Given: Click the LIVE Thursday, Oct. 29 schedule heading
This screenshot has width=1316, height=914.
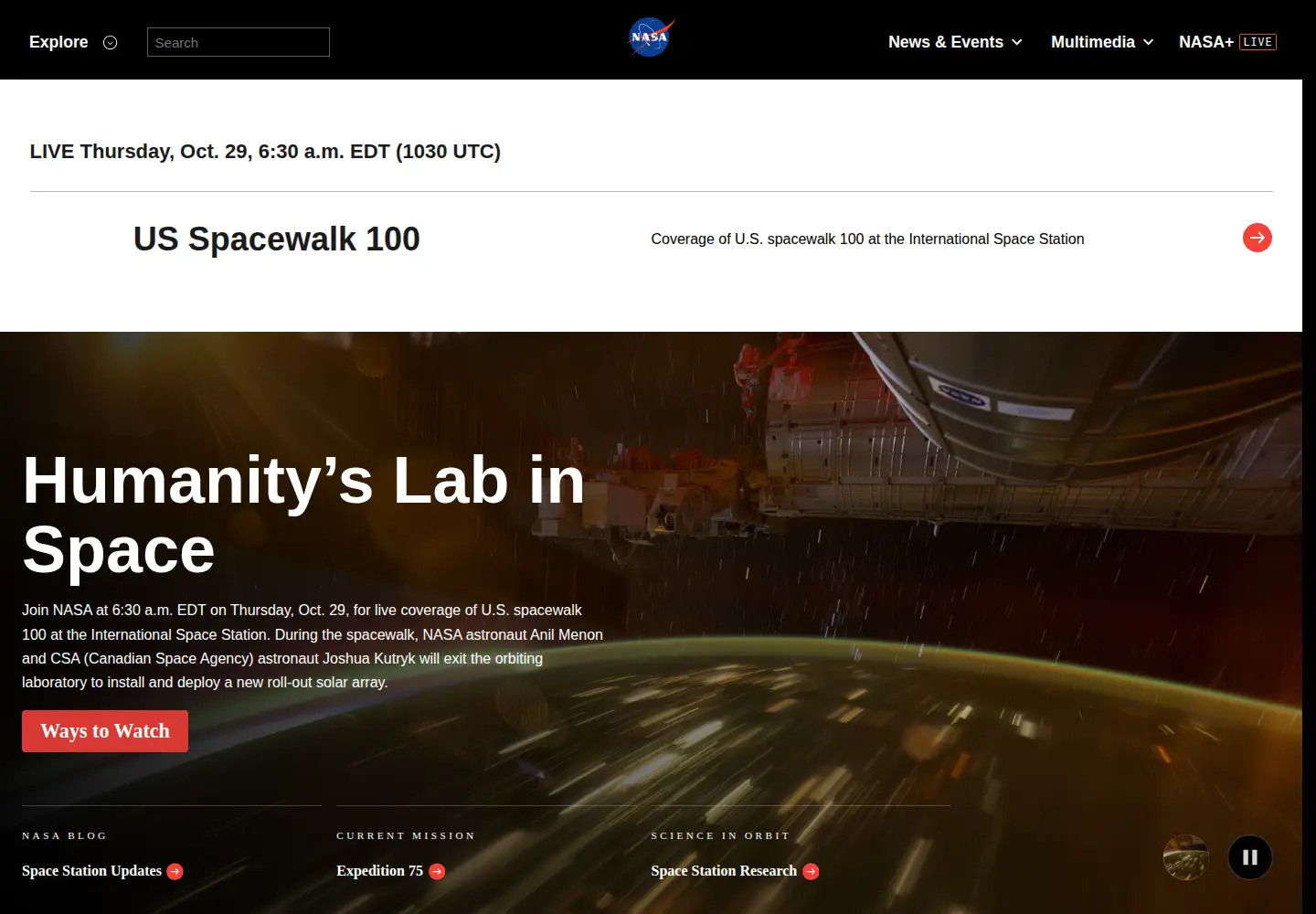Looking at the screenshot, I should coord(265,152).
